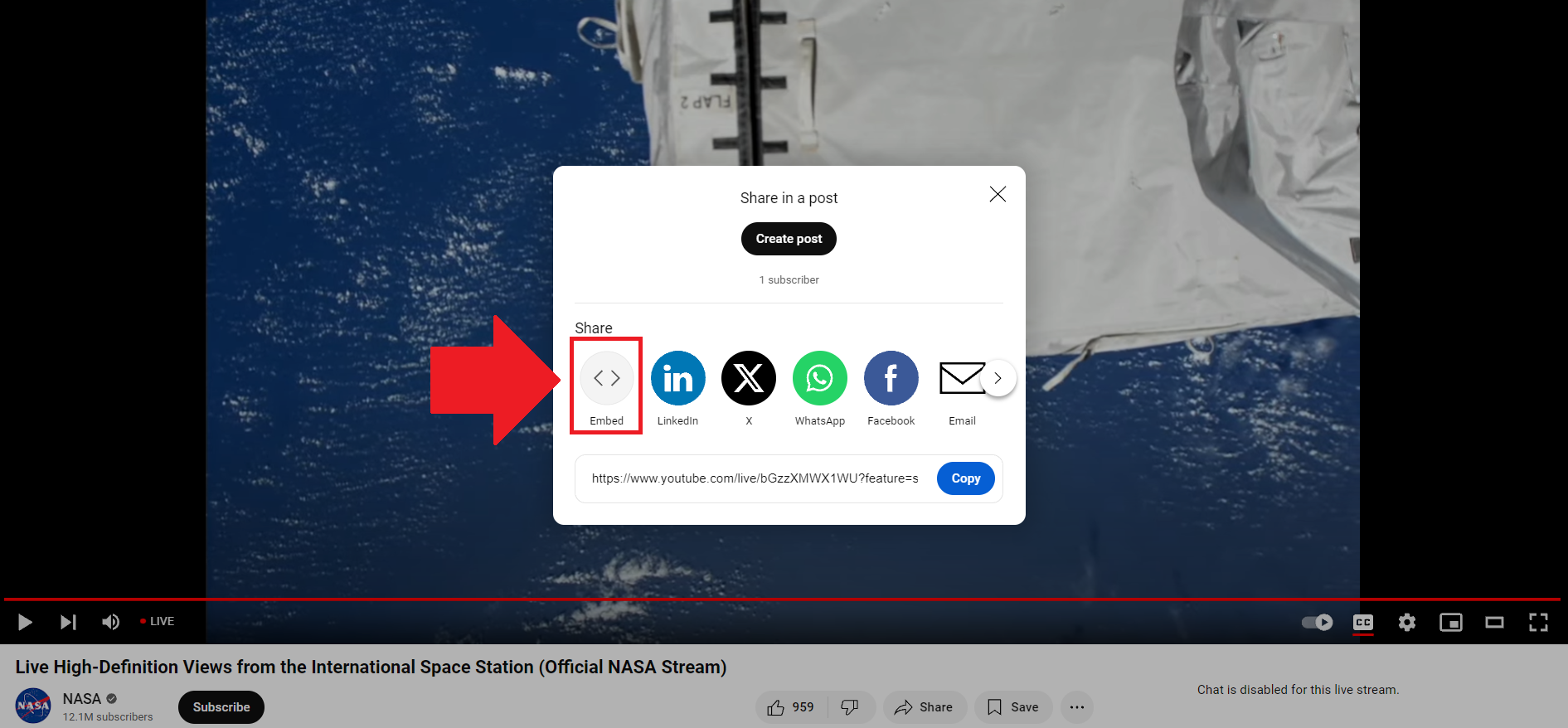This screenshot has height=728, width=1568.
Task: Save the video to a playlist
Action: [1013, 707]
